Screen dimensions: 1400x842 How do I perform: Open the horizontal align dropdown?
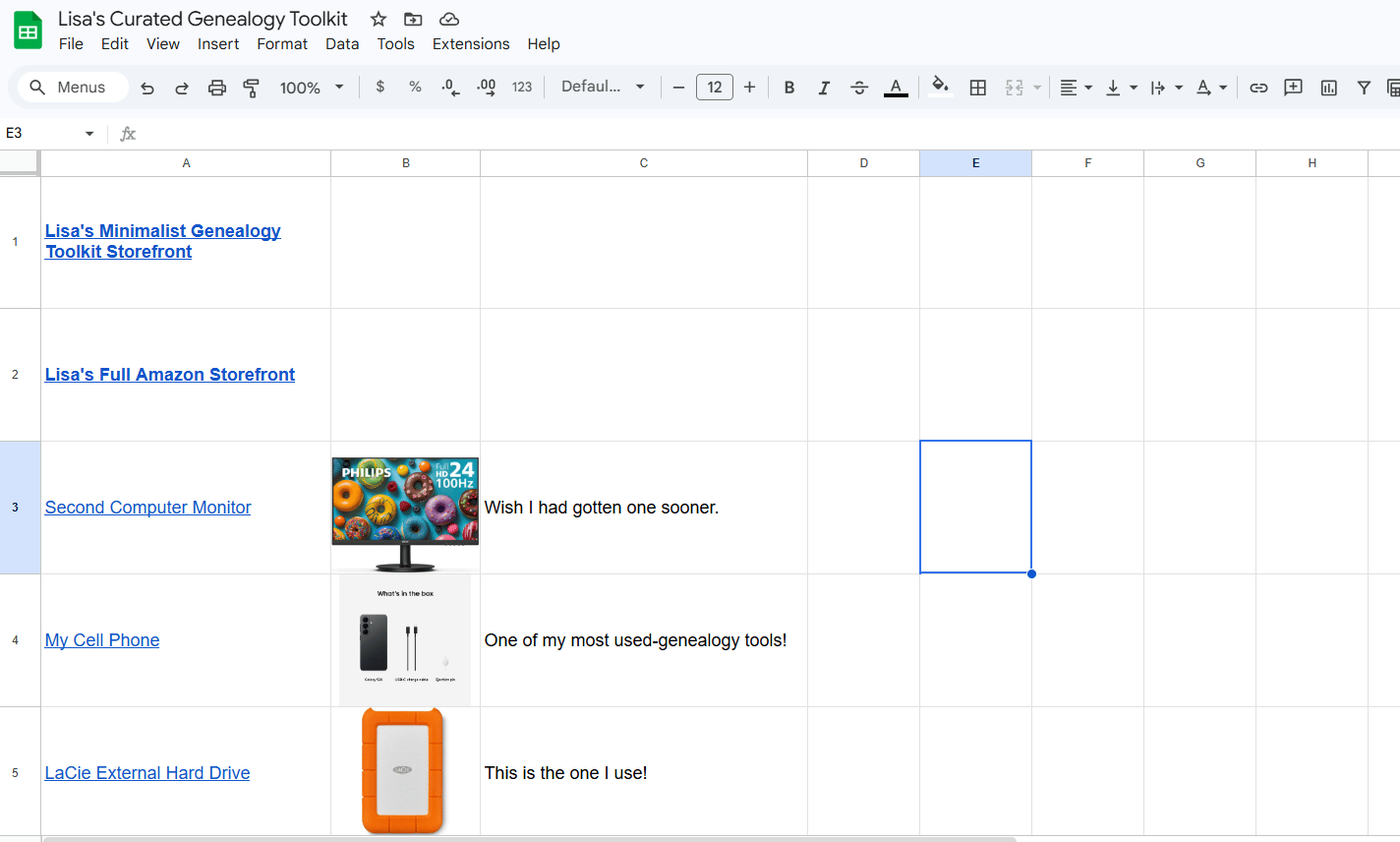(x=1077, y=88)
